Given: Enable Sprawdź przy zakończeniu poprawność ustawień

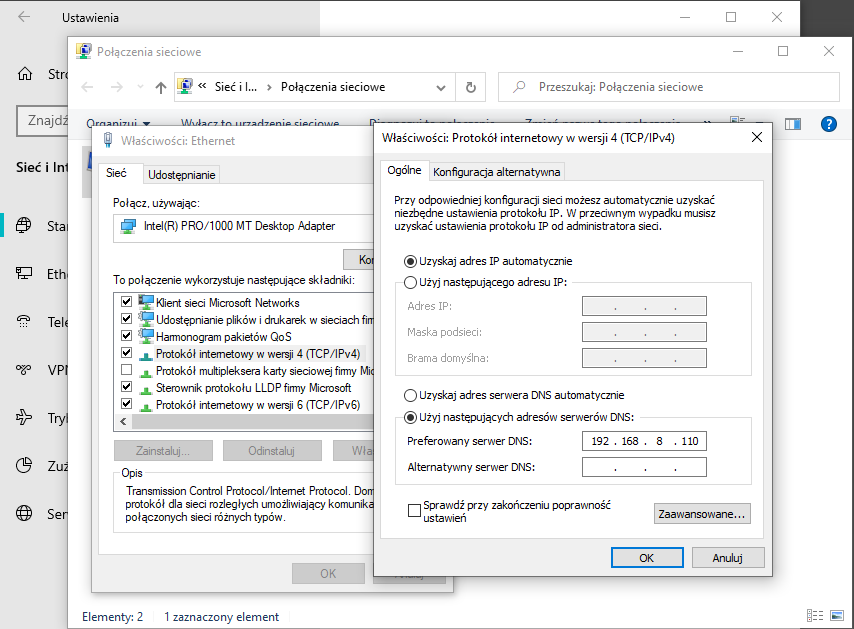Looking at the screenshot, I should pyautogui.click(x=414, y=511).
